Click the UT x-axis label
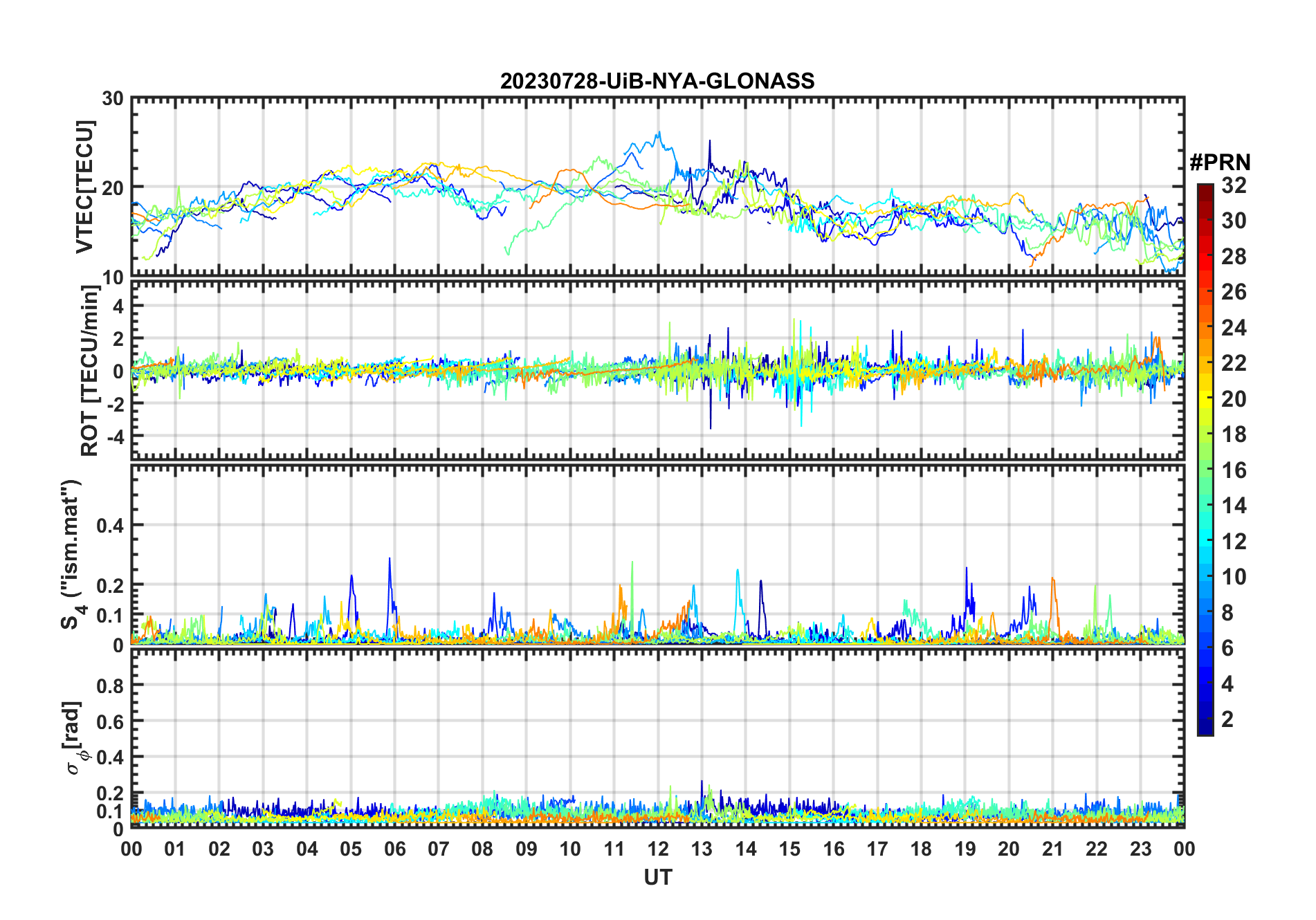Screen dimensions: 1316x920 tap(658, 878)
